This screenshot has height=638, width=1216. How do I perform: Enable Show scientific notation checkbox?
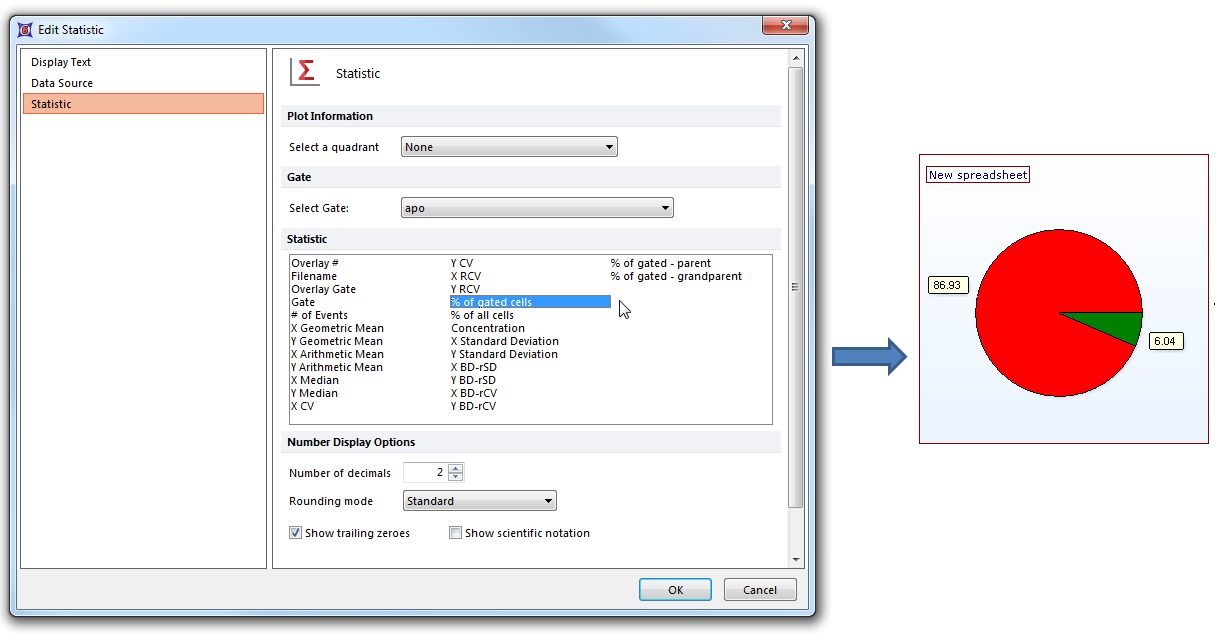click(x=456, y=533)
